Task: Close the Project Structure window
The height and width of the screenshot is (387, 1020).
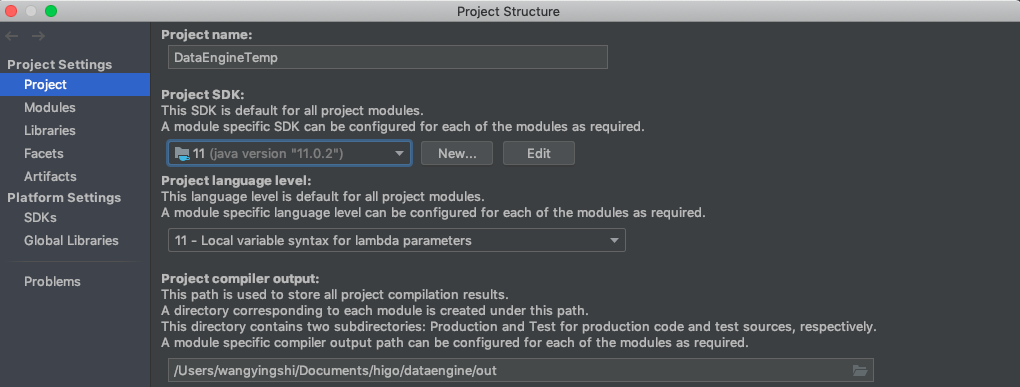Action: coord(11,11)
